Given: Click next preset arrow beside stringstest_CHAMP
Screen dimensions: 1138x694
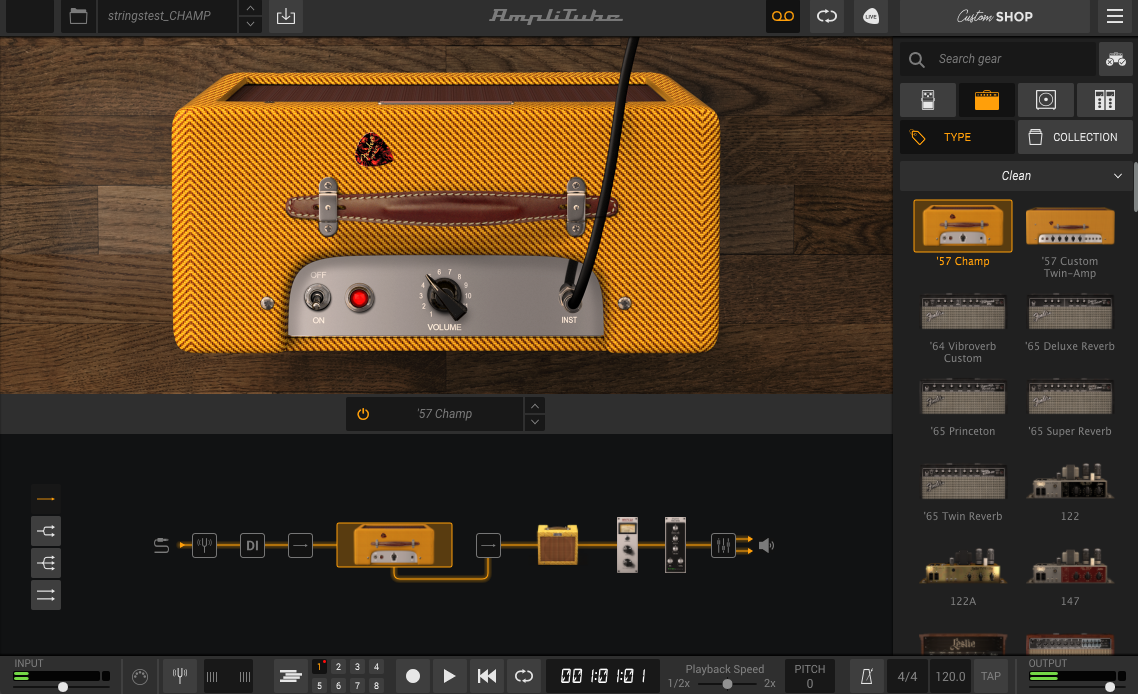Looking at the screenshot, I should click(x=250, y=24).
